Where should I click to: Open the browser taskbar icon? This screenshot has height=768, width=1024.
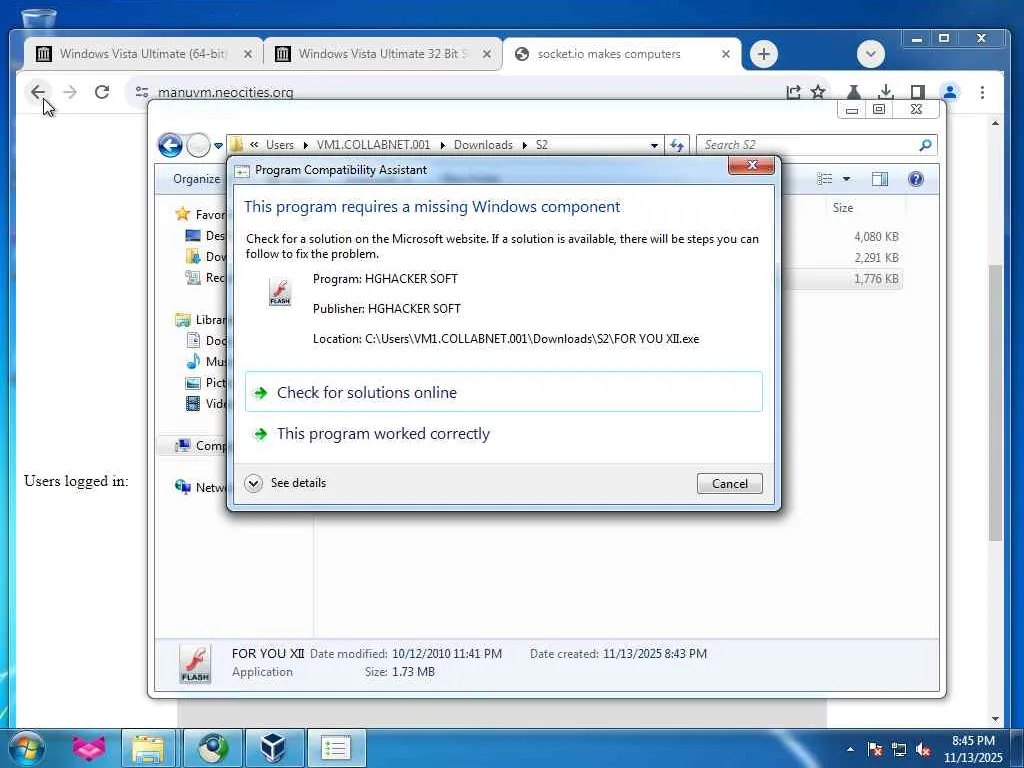213,748
